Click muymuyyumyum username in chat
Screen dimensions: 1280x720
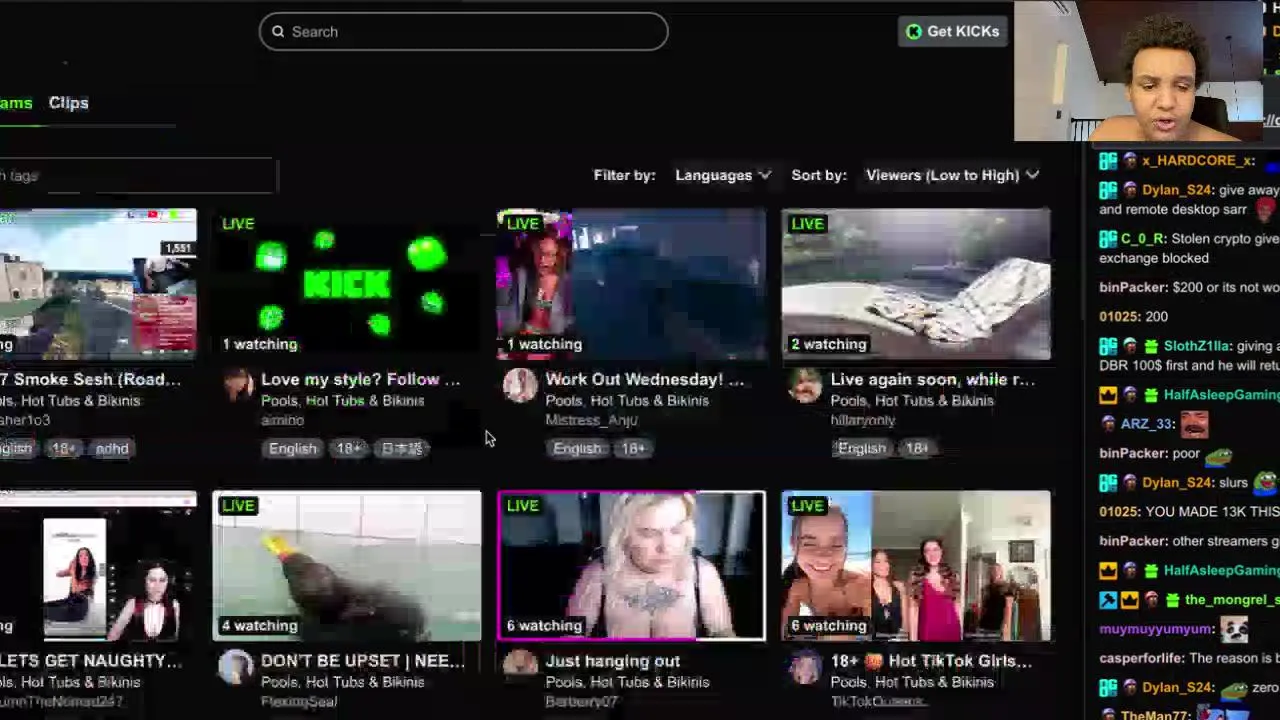coord(1156,629)
